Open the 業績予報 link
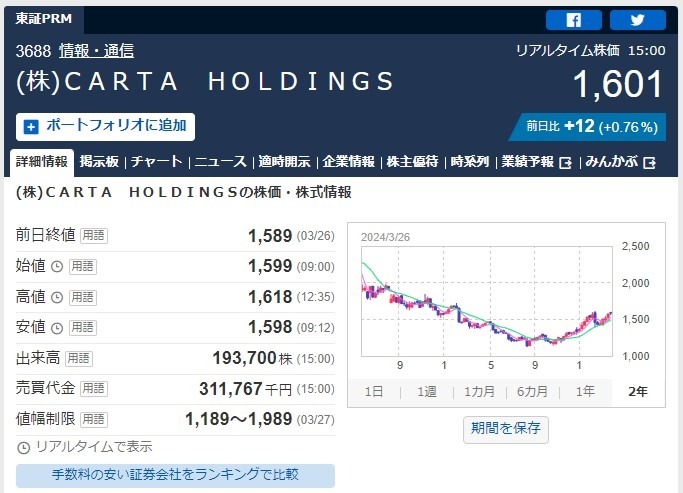This screenshot has height=493, width=683. 527,162
